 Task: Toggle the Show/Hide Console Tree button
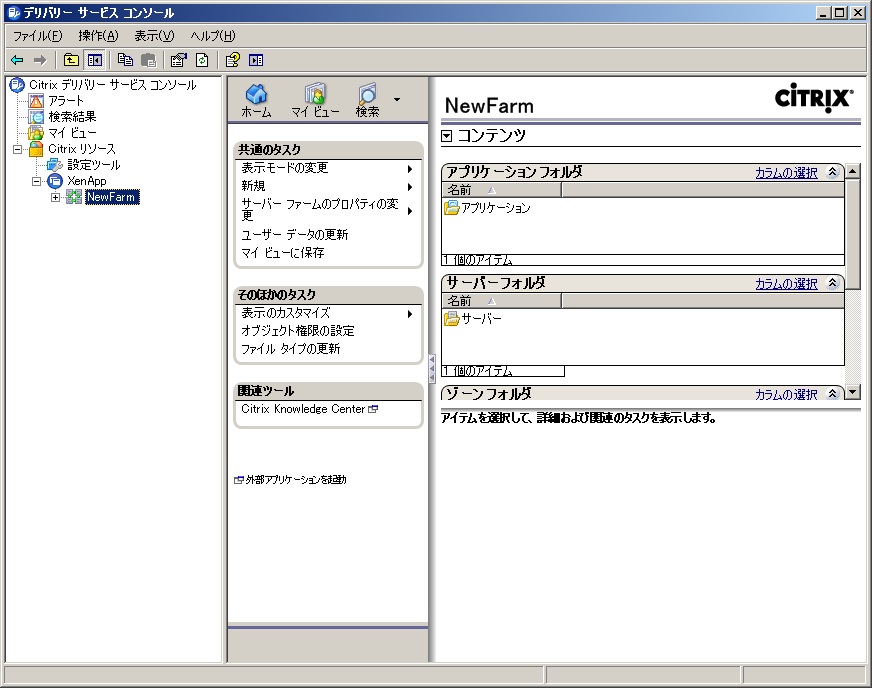pyautogui.click(x=94, y=60)
